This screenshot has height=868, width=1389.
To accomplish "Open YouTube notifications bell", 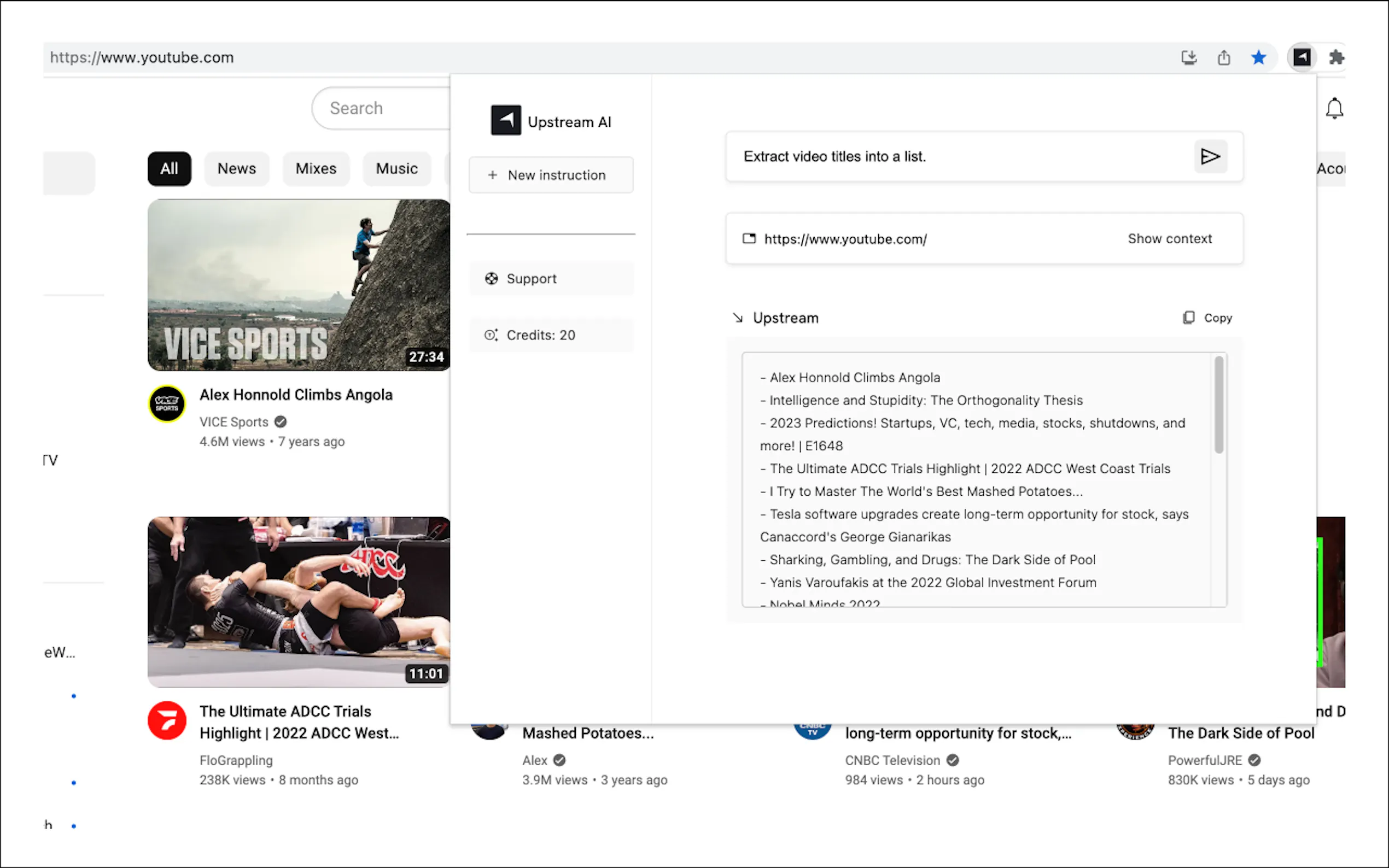I will tap(1334, 108).
